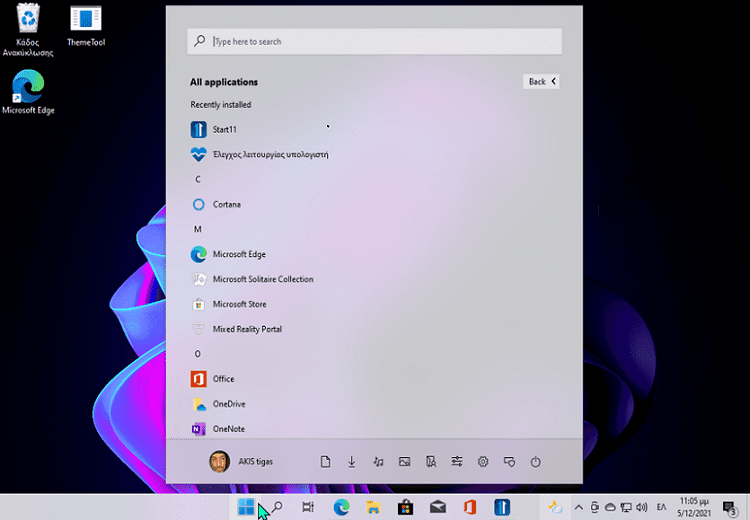Image resolution: width=750 pixels, height=520 pixels.
Task: Open the OneDrive cloud tray icon
Action: click(x=610, y=507)
